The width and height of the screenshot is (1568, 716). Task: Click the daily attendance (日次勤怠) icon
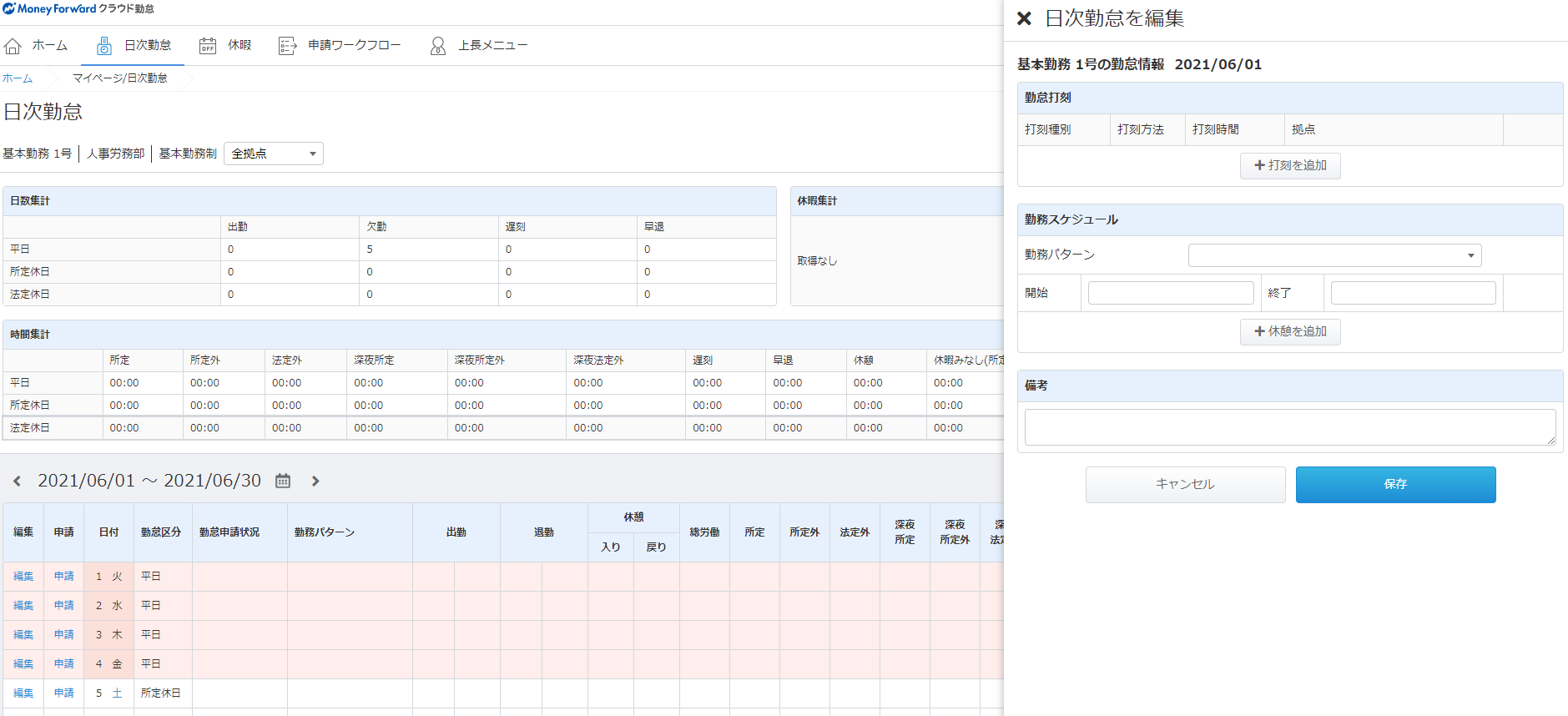pyautogui.click(x=104, y=46)
